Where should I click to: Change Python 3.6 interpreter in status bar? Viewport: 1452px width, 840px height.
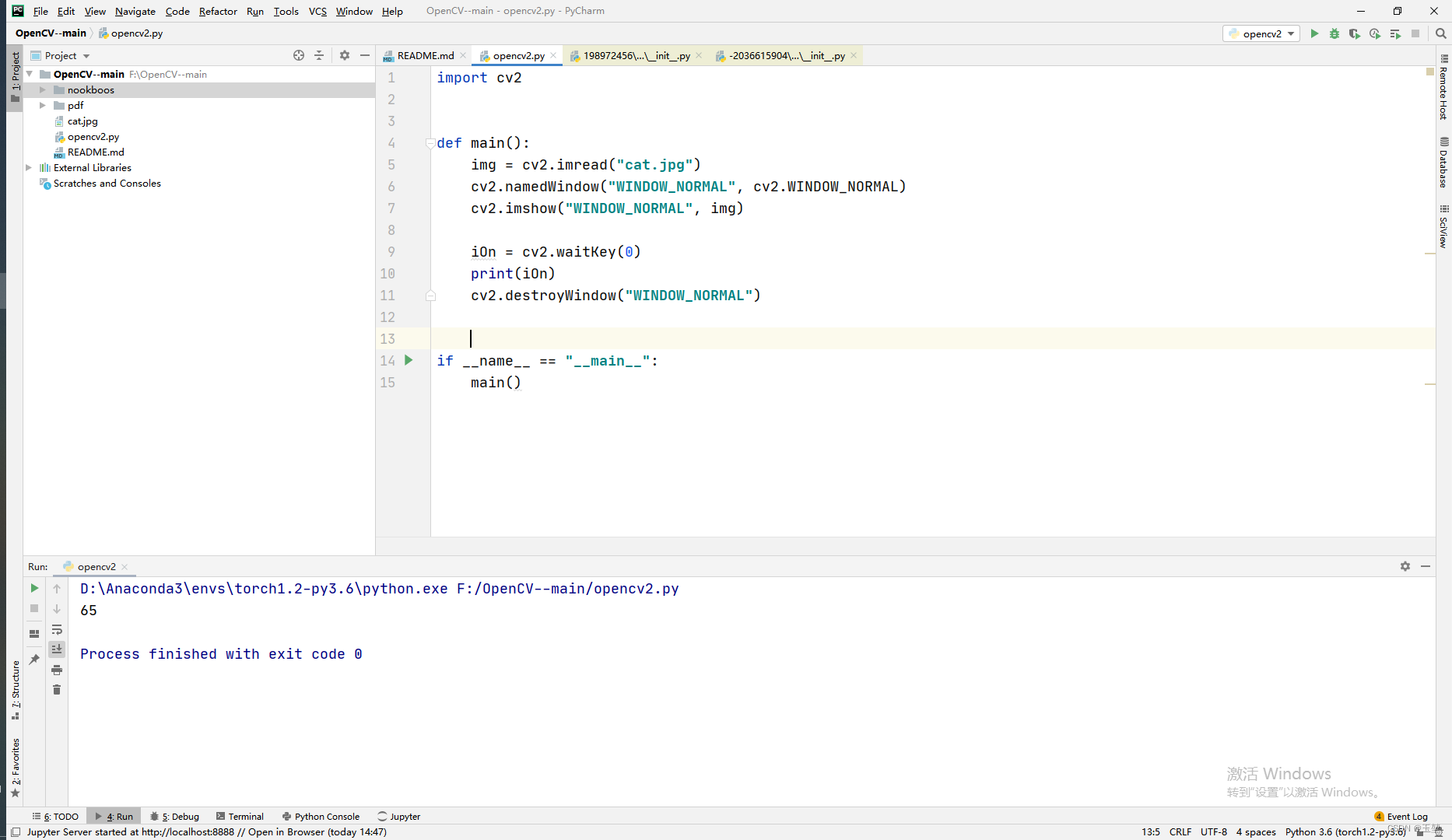point(1345,831)
